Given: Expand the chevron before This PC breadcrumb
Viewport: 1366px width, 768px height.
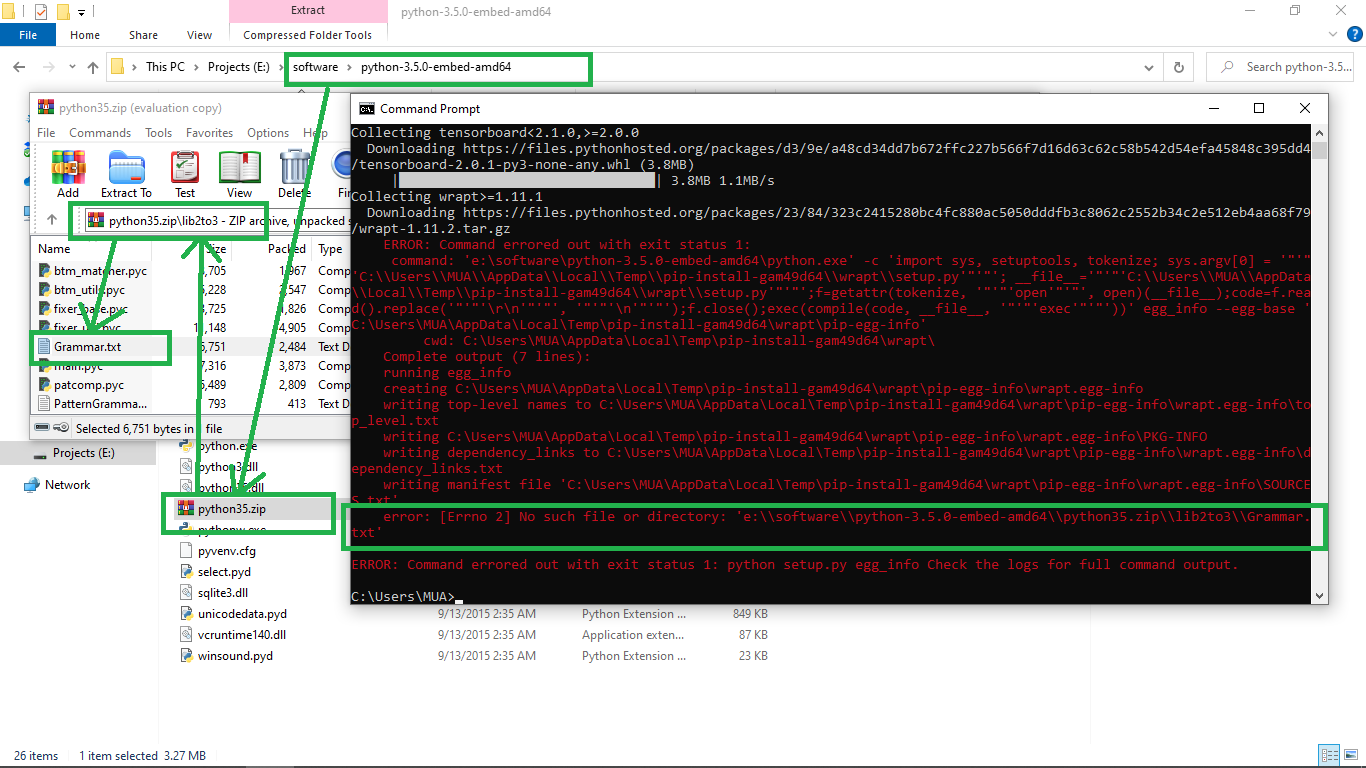Looking at the screenshot, I should pyautogui.click(x=135, y=67).
